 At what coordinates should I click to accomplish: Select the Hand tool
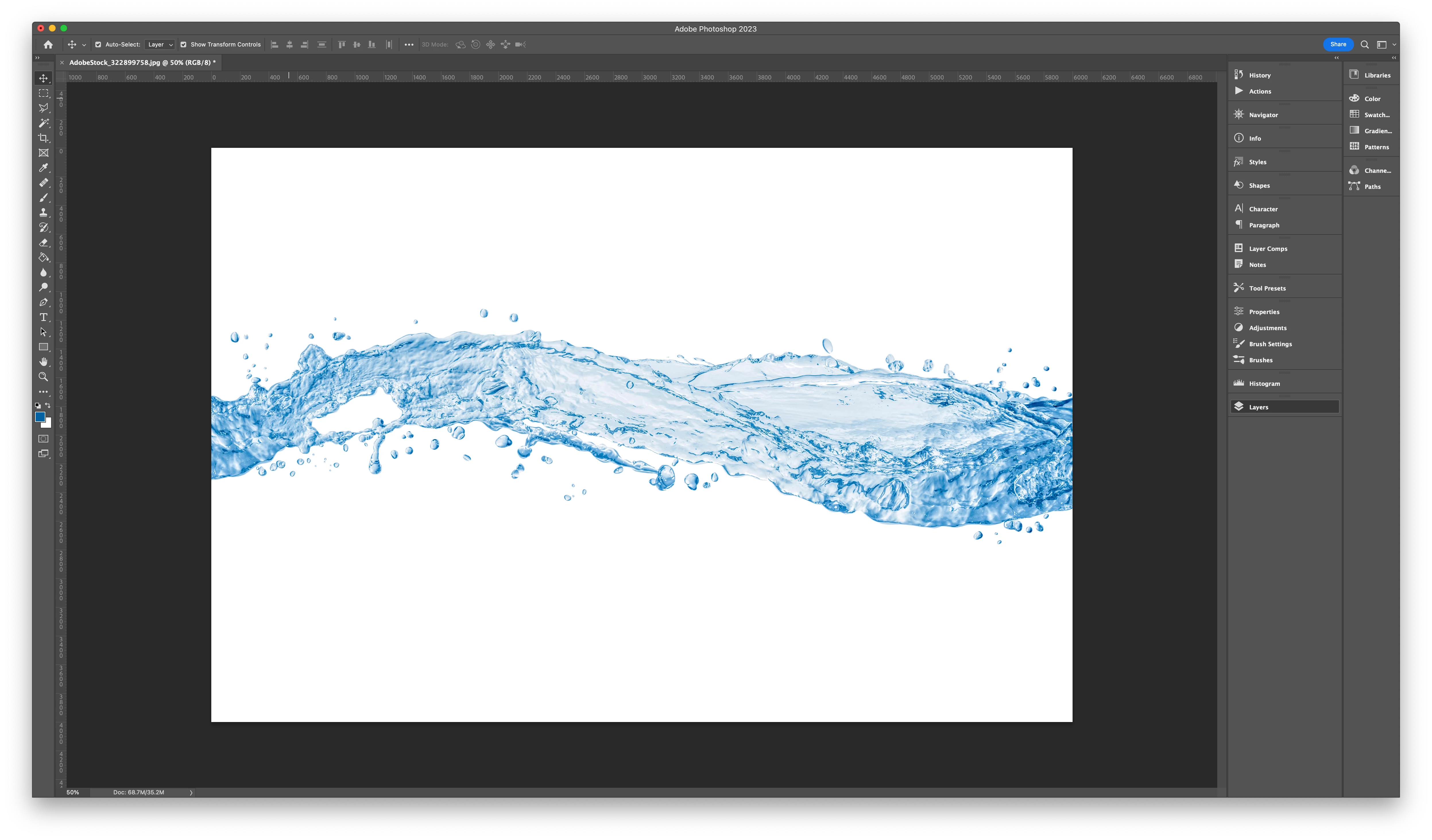(43, 362)
